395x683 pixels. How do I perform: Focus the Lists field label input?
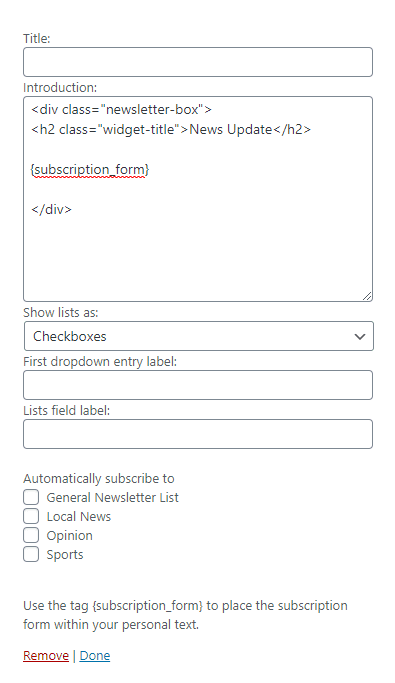tap(198, 434)
